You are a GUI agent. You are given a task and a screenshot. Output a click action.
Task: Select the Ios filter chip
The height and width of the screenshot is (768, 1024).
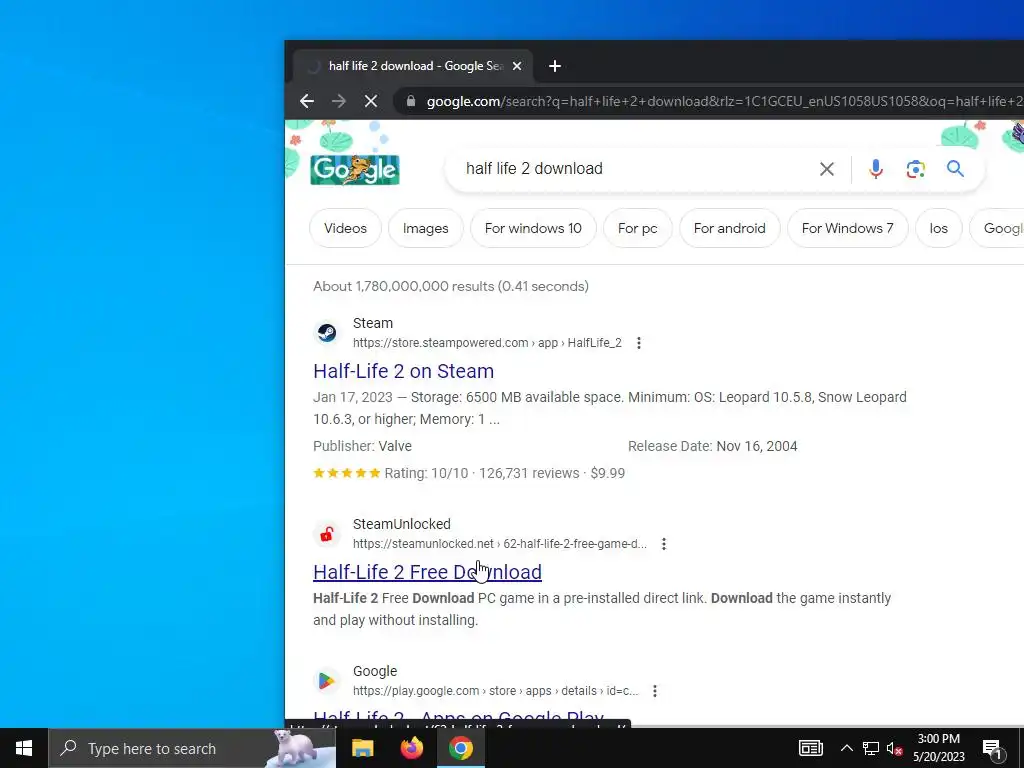point(938,229)
